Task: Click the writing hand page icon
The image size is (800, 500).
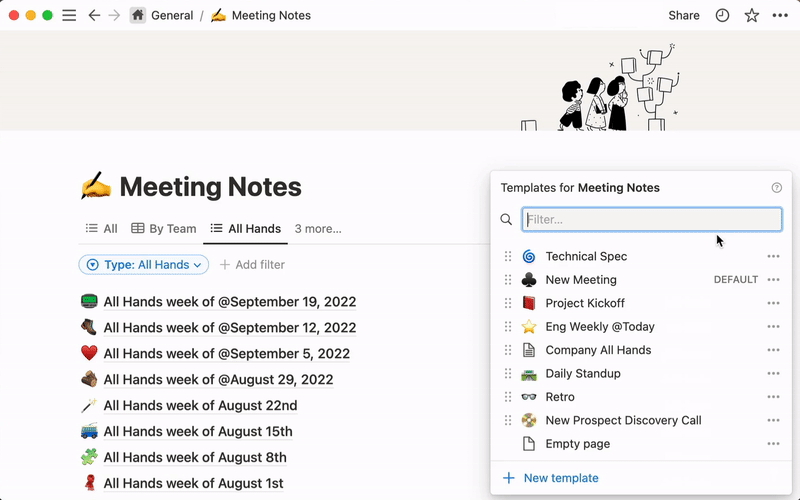Action: point(96,186)
